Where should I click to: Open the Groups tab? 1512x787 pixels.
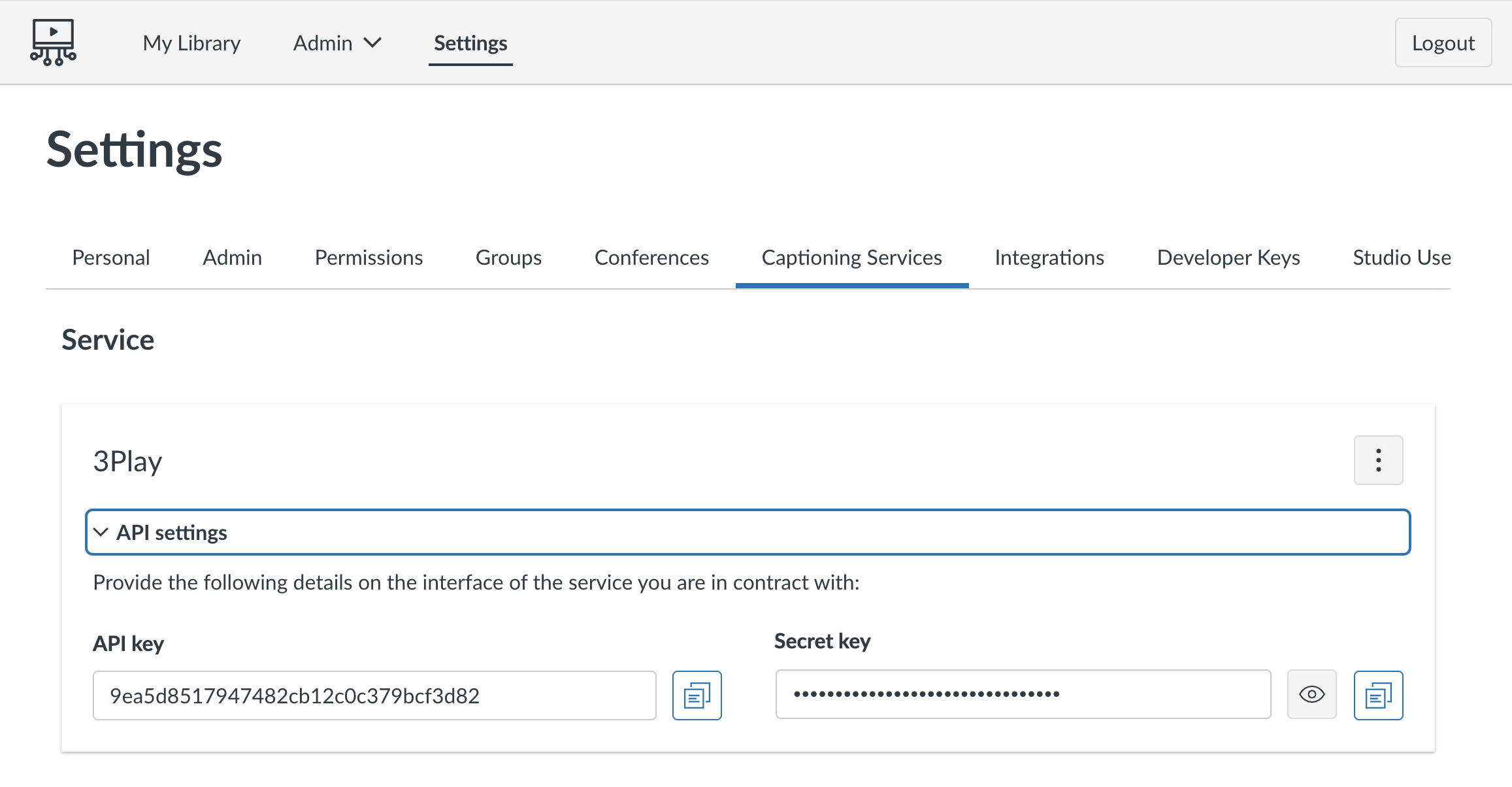click(x=508, y=258)
